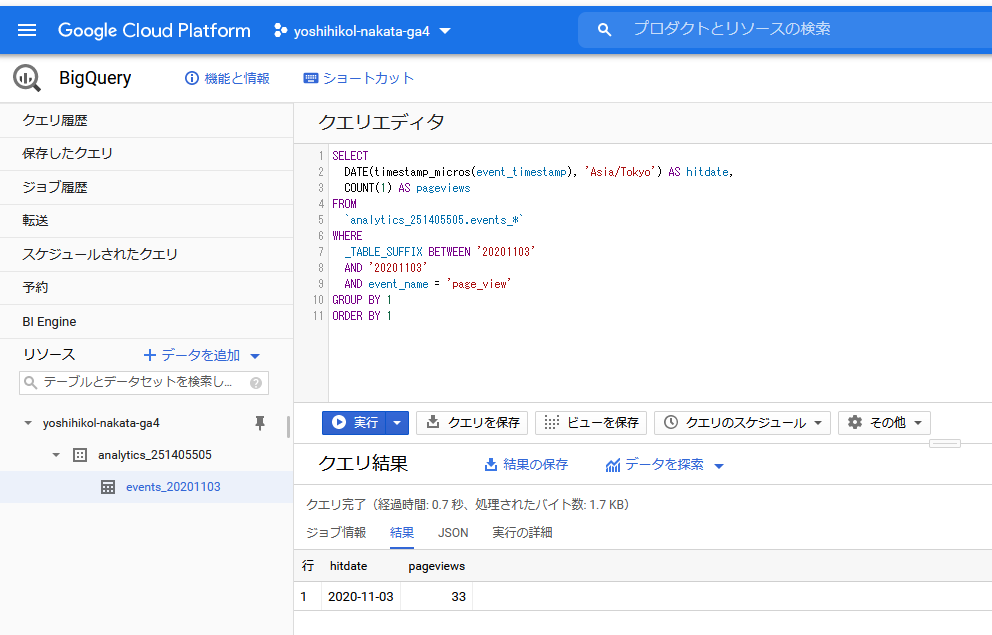Screen dimensions: 992x635
Task: Unpin the yoshihikol-nakata-ga4 project
Action: click(259, 423)
